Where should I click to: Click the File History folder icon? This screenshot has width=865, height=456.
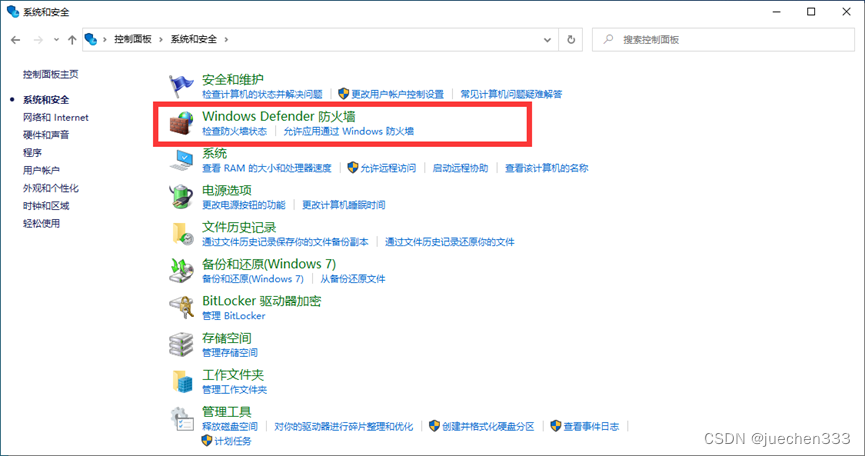point(181,234)
